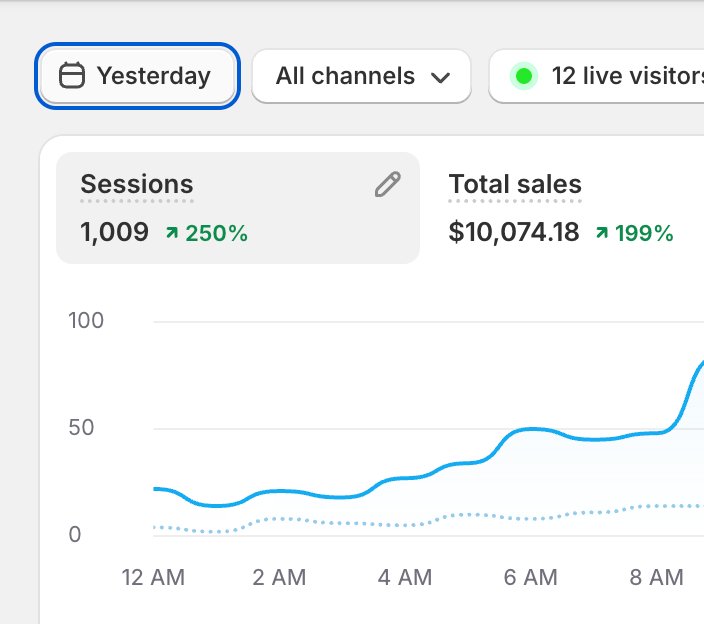Click the 2 AM axis label
The height and width of the screenshot is (624, 704).
click(279, 577)
